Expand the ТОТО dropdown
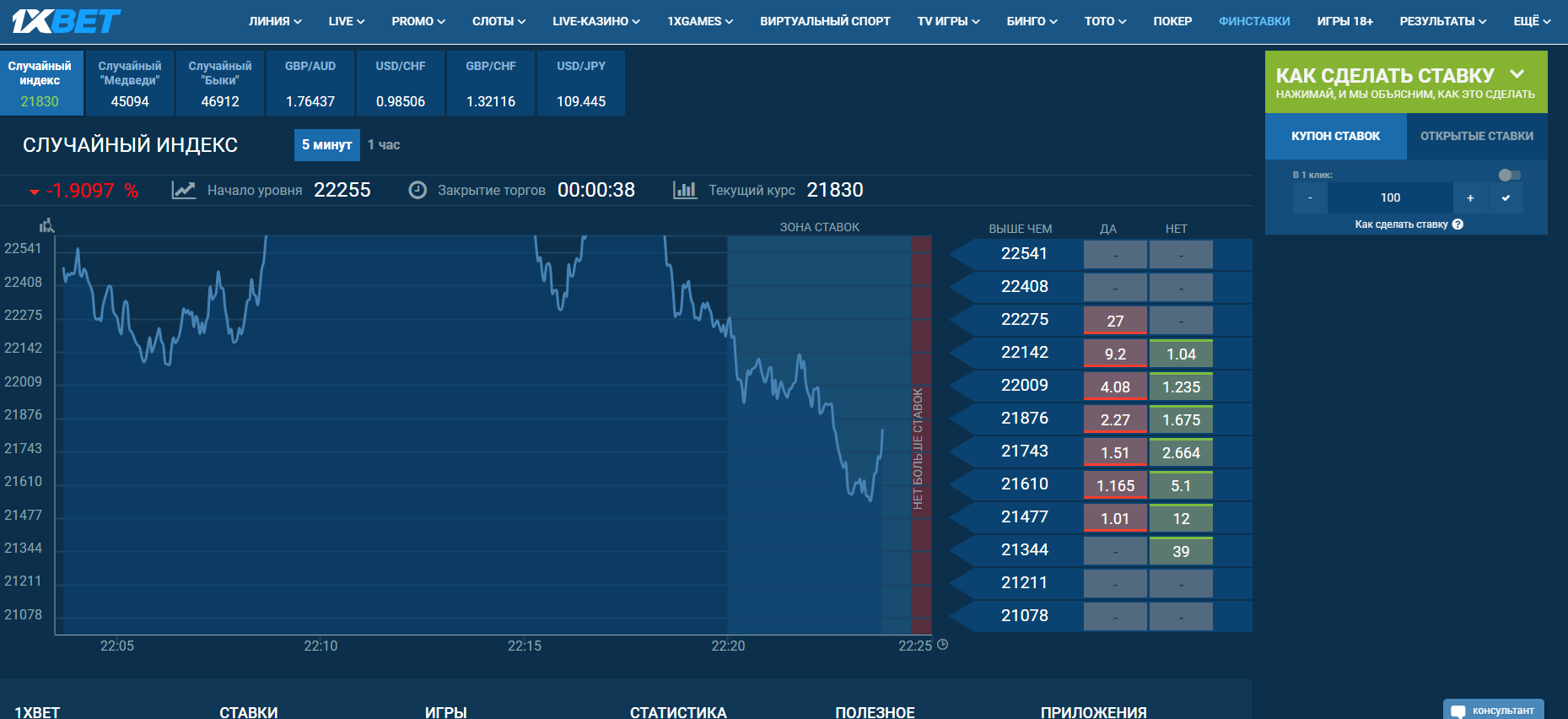This screenshot has height=719, width=1568. pyautogui.click(x=1105, y=21)
